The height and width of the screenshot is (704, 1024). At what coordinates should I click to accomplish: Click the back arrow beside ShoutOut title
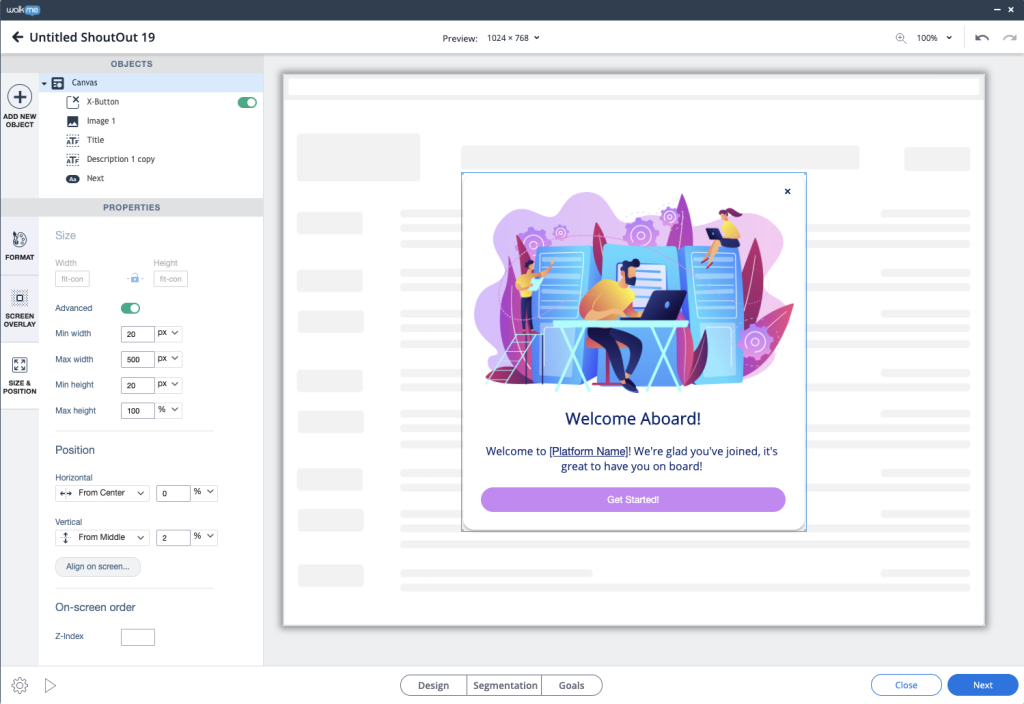17,37
